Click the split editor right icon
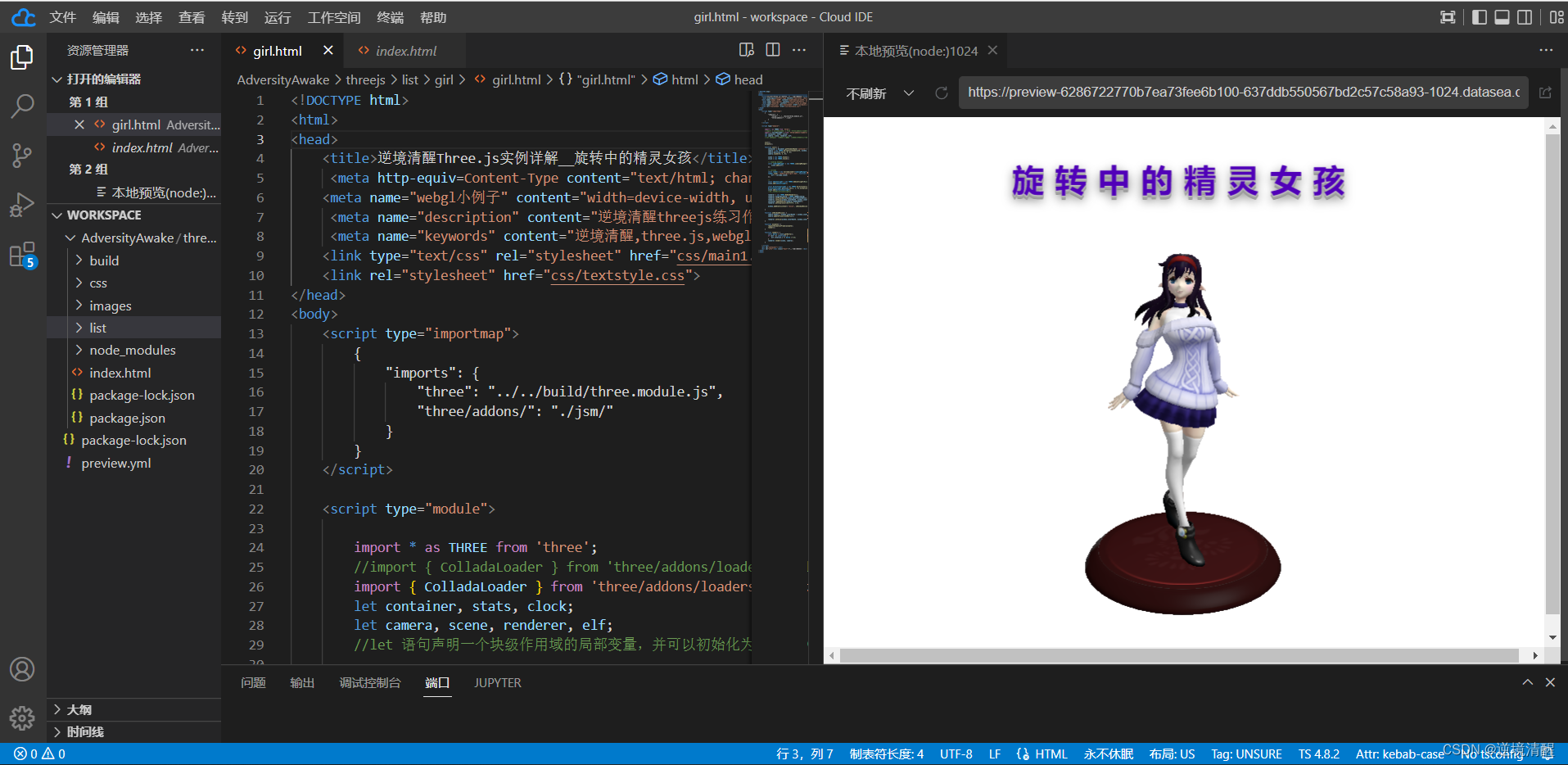This screenshot has width=1568, height=765. [x=772, y=50]
